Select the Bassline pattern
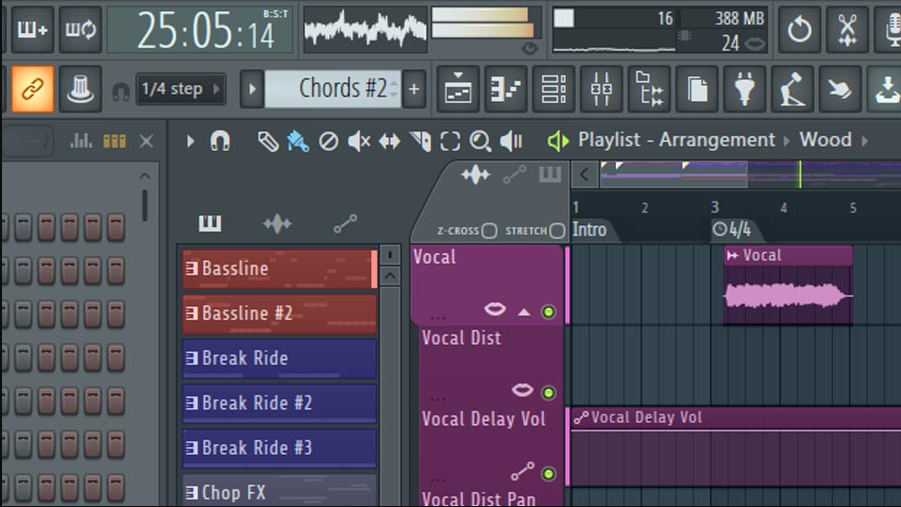901x507 pixels. pos(279,269)
